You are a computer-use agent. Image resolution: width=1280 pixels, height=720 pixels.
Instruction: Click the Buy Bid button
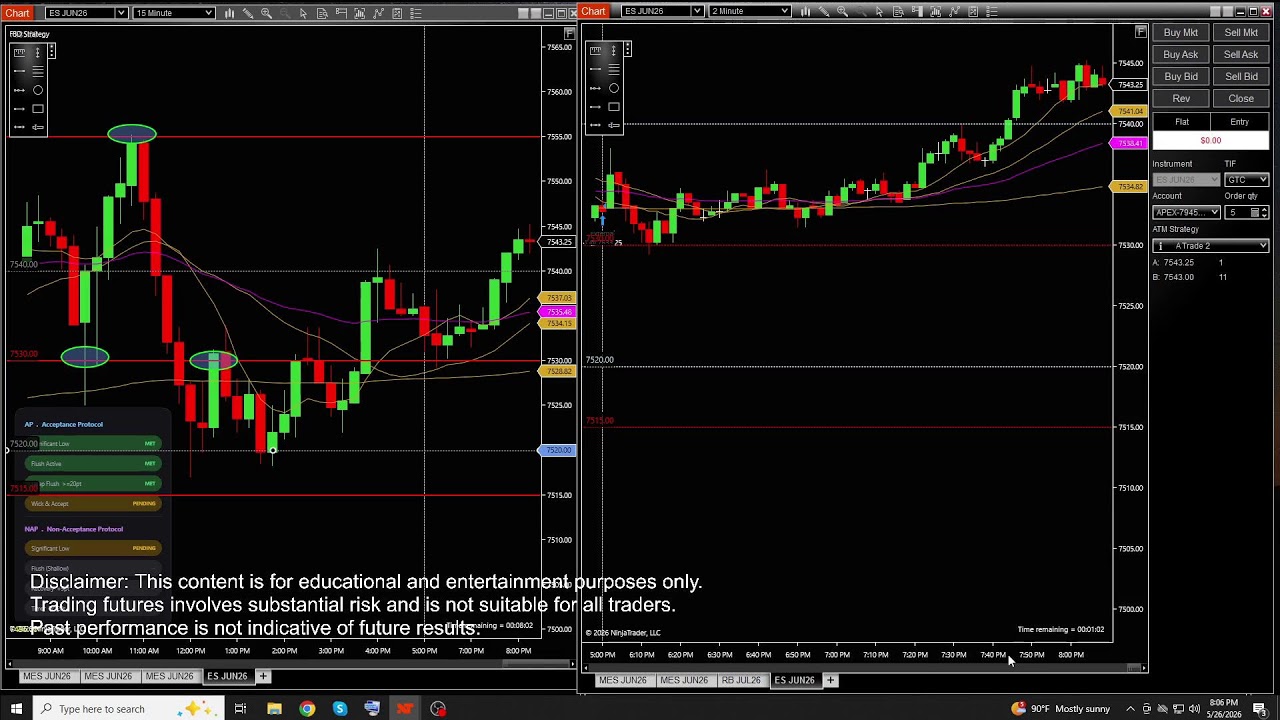click(x=1181, y=76)
